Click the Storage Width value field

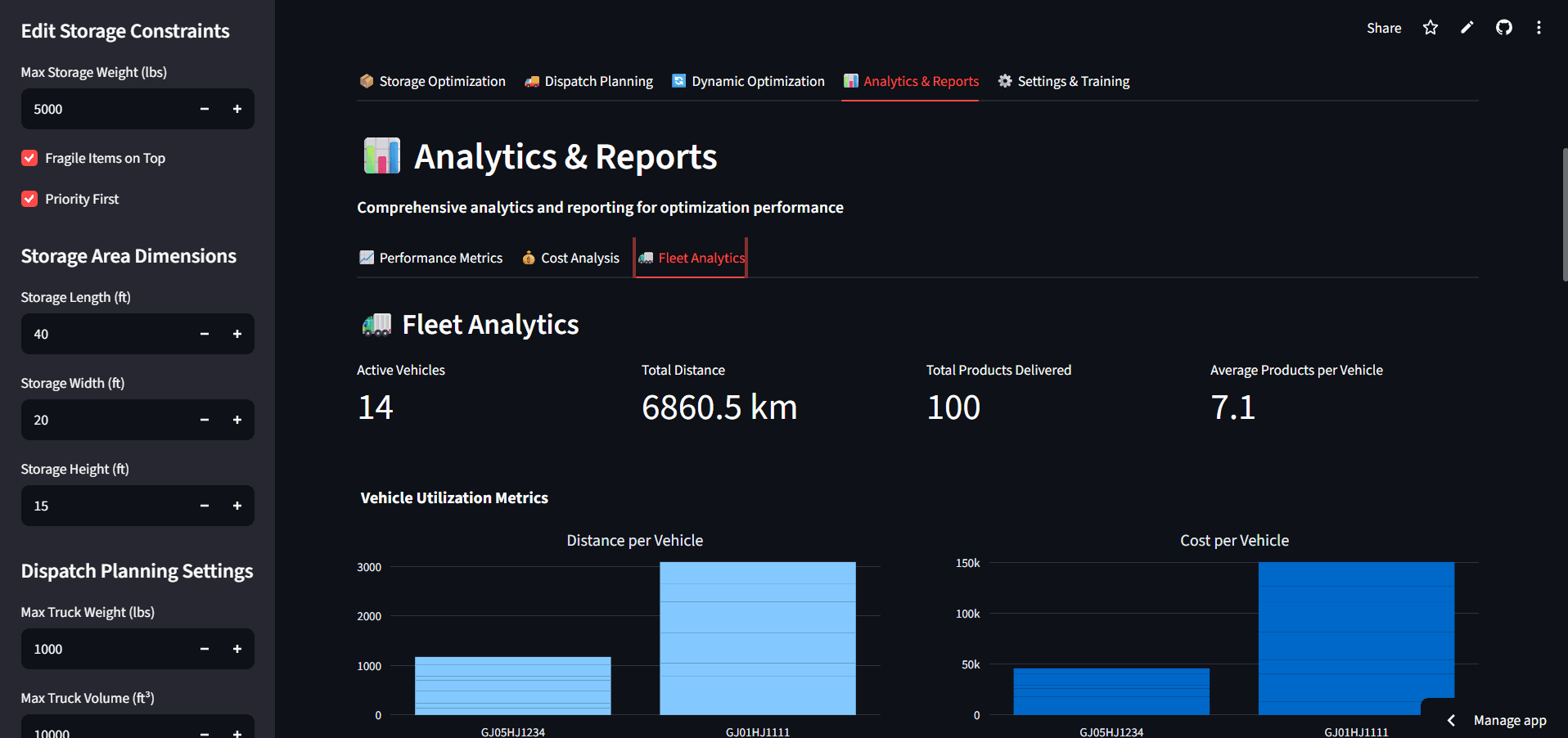coord(105,420)
